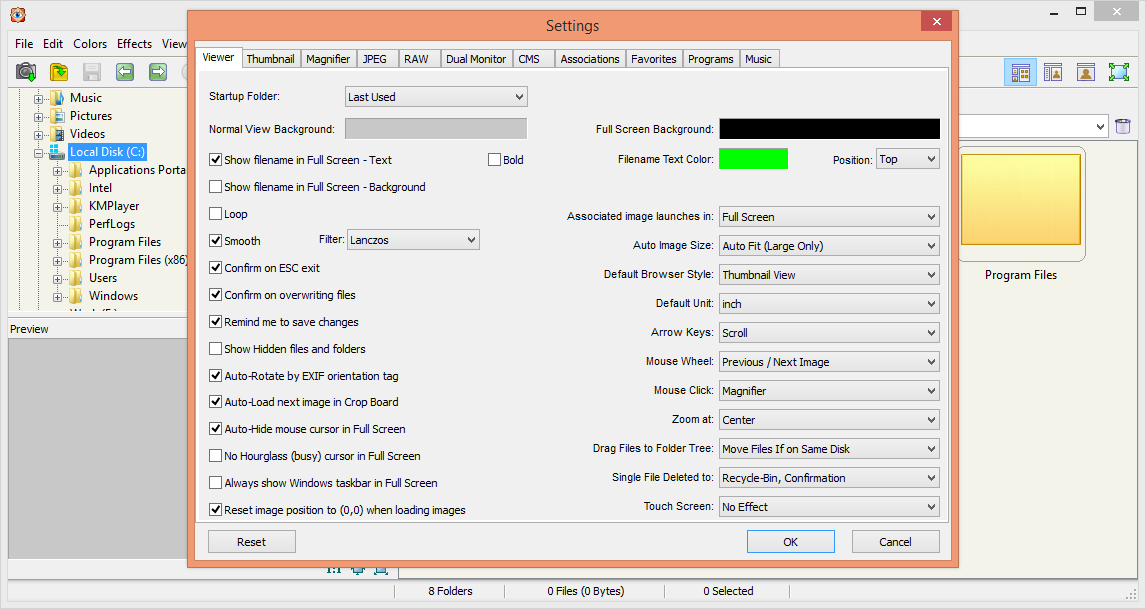Open the filename Position dropdown
Viewport: 1146px width, 609px height.
[908, 159]
